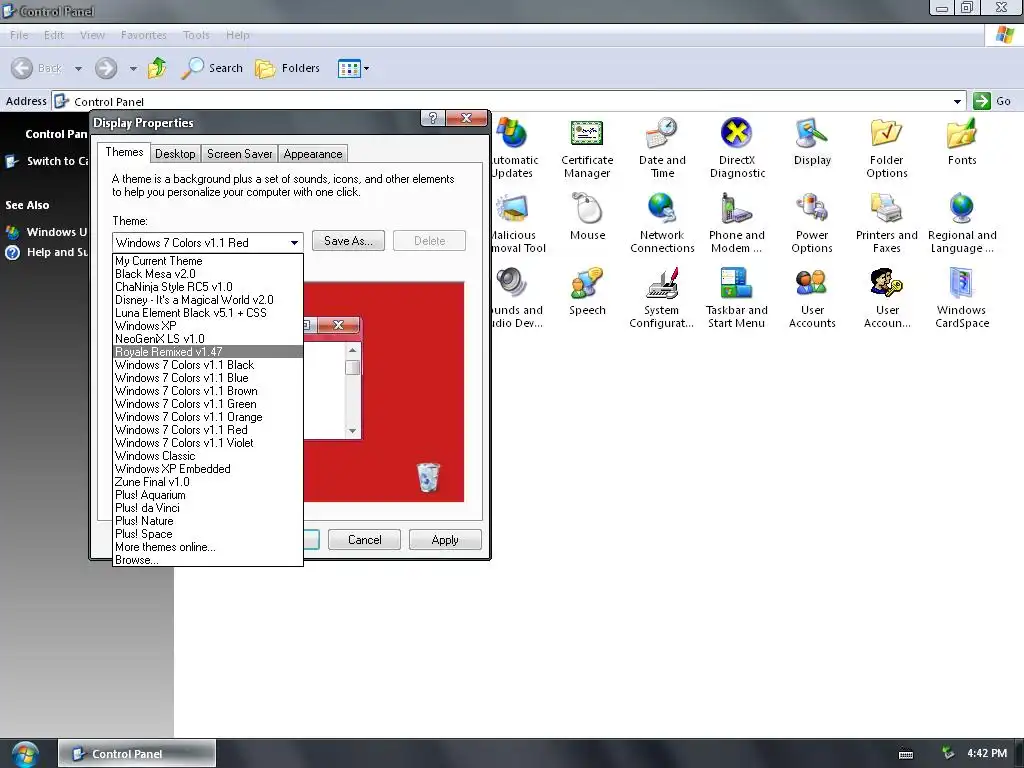Choose Zune Final v1.0 theme
The image size is (1024, 768).
tap(208, 482)
